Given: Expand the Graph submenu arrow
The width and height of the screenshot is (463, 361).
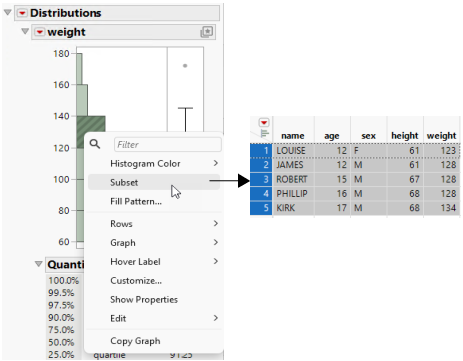Looking at the screenshot, I should click(216, 242).
